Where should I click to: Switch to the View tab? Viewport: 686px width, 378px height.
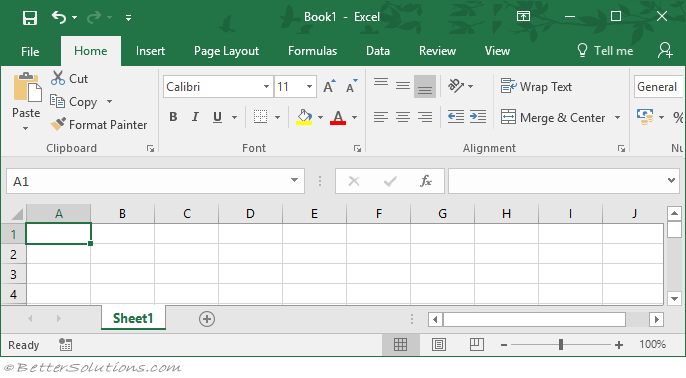click(497, 51)
